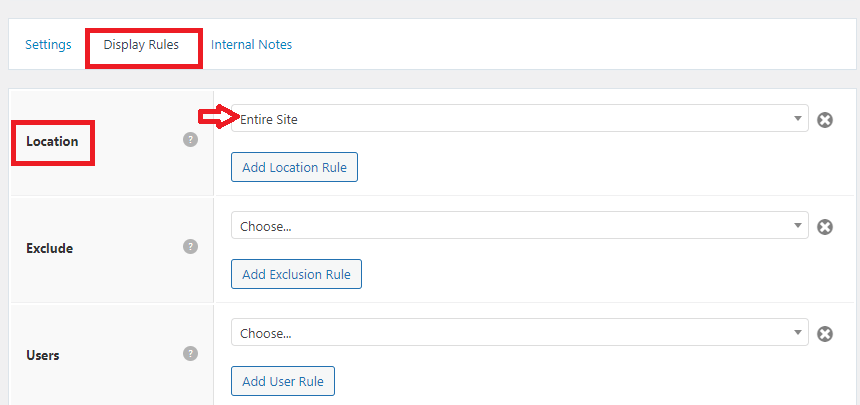Viewport: 860px width, 405px height.
Task: Remove the Entire Site location rule
Action: click(825, 120)
